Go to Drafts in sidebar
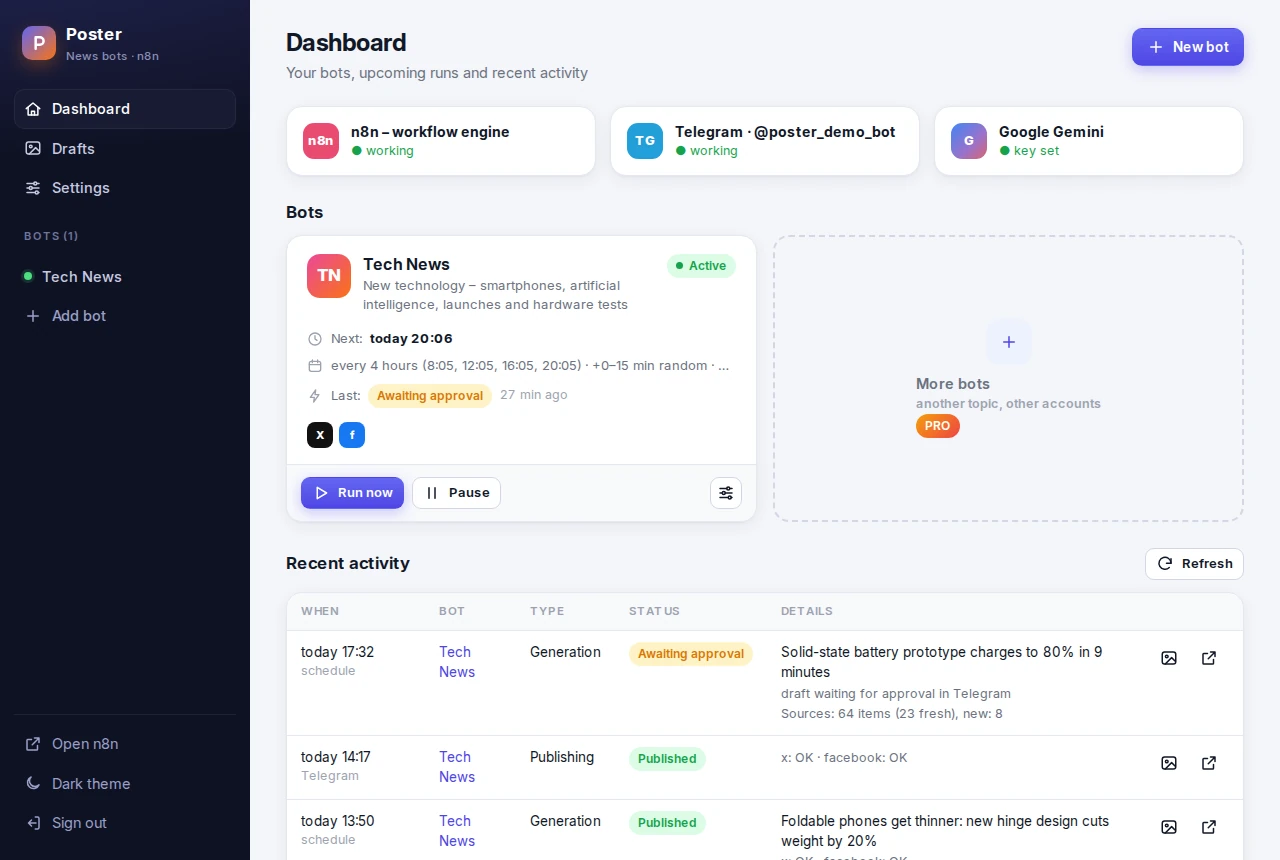Image resolution: width=1280 pixels, height=860 pixels. (125, 148)
